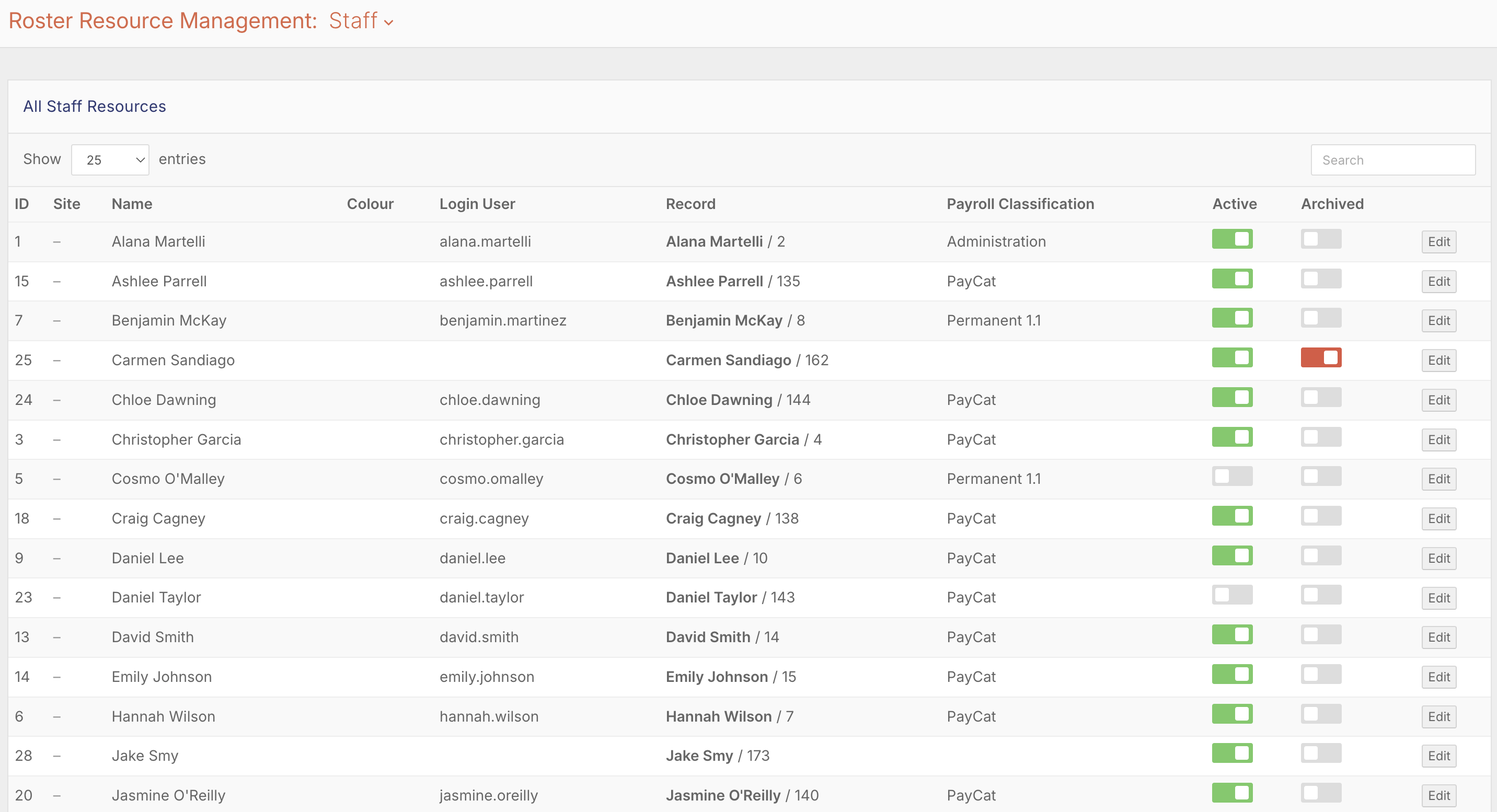Toggle Archived switch for Ashlee Parrell

coord(1321,279)
